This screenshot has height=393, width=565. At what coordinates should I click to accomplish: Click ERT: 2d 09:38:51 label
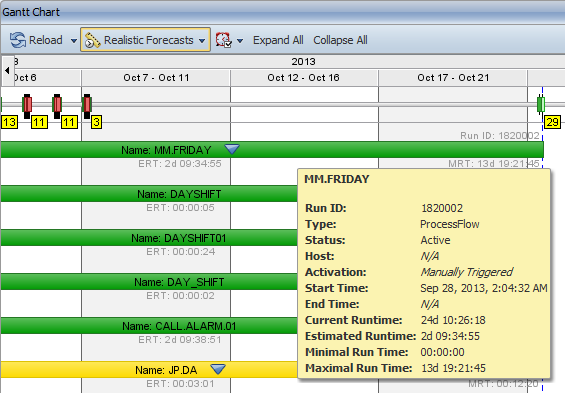[180, 340]
